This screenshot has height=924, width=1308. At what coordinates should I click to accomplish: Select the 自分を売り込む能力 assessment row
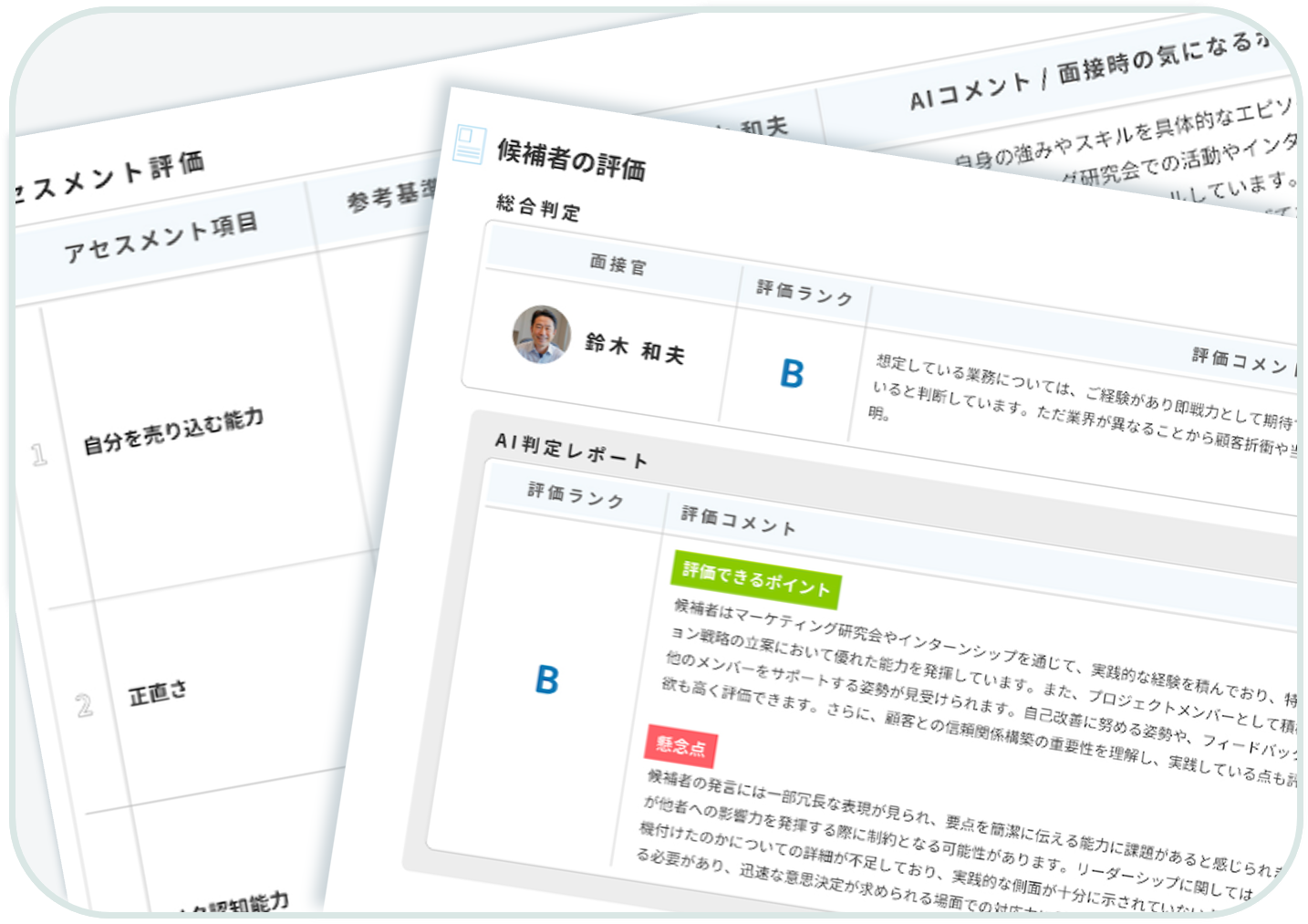[173, 431]
